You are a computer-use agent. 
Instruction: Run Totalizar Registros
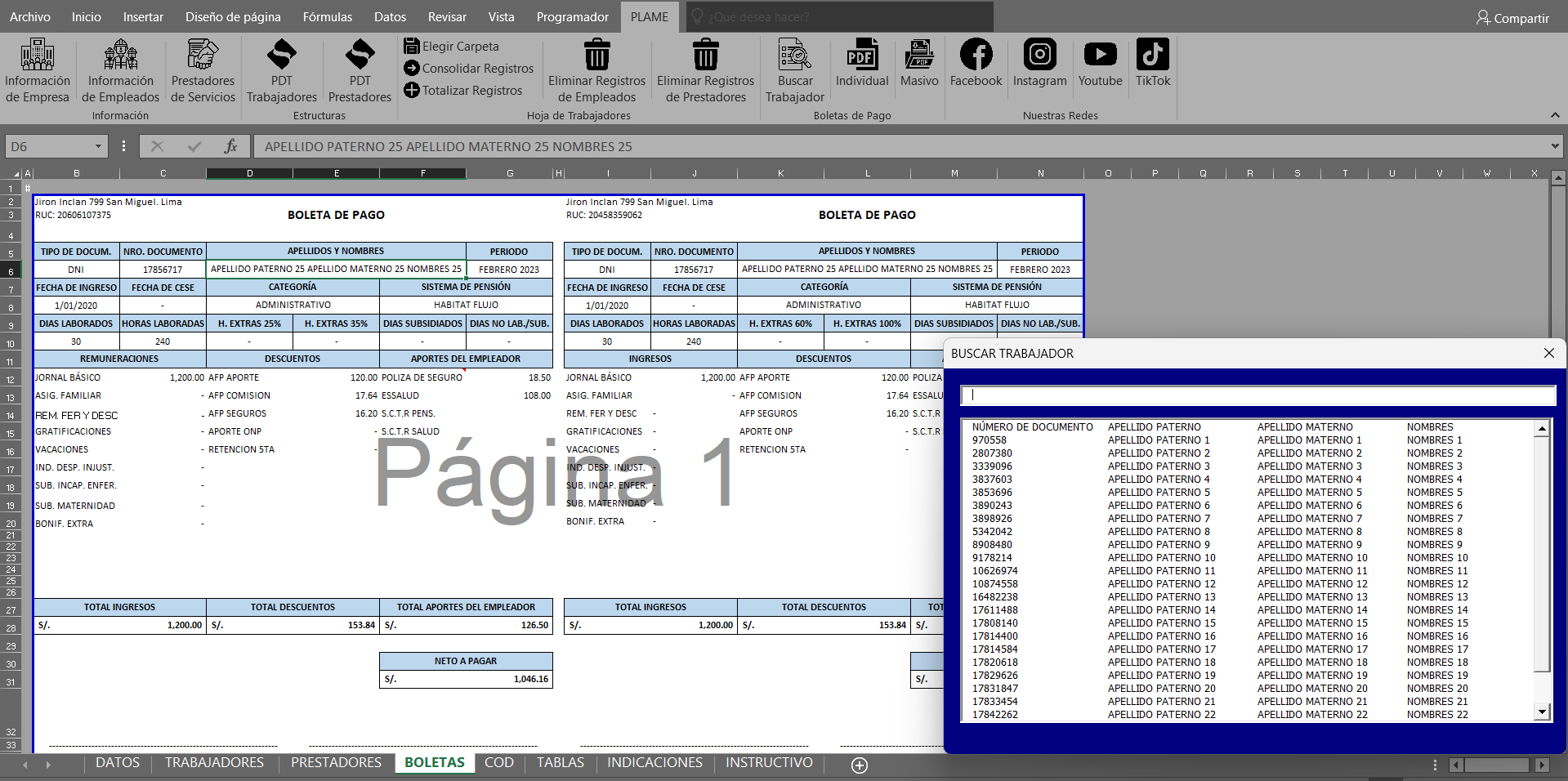coord(462,91)
